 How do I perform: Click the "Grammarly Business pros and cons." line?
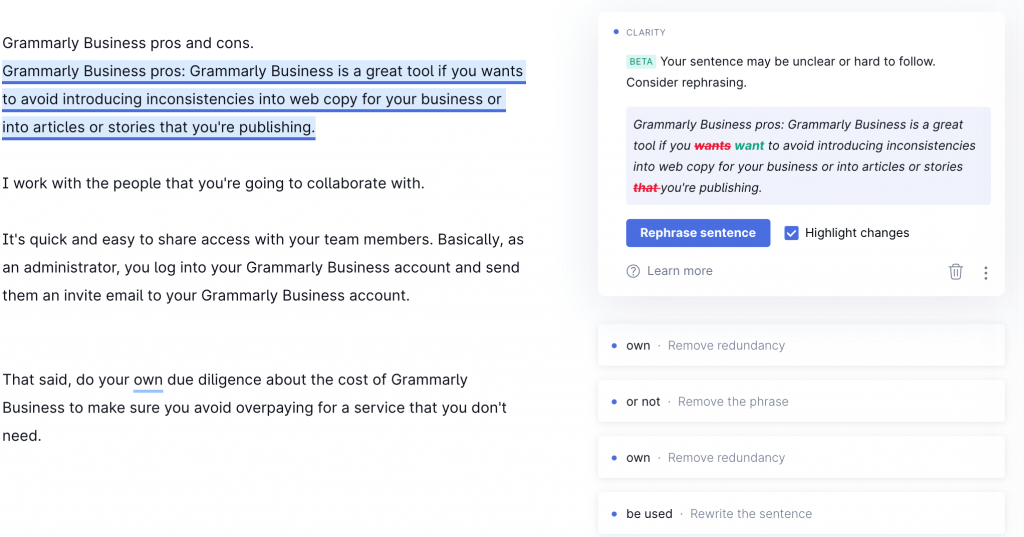[128, 43]
